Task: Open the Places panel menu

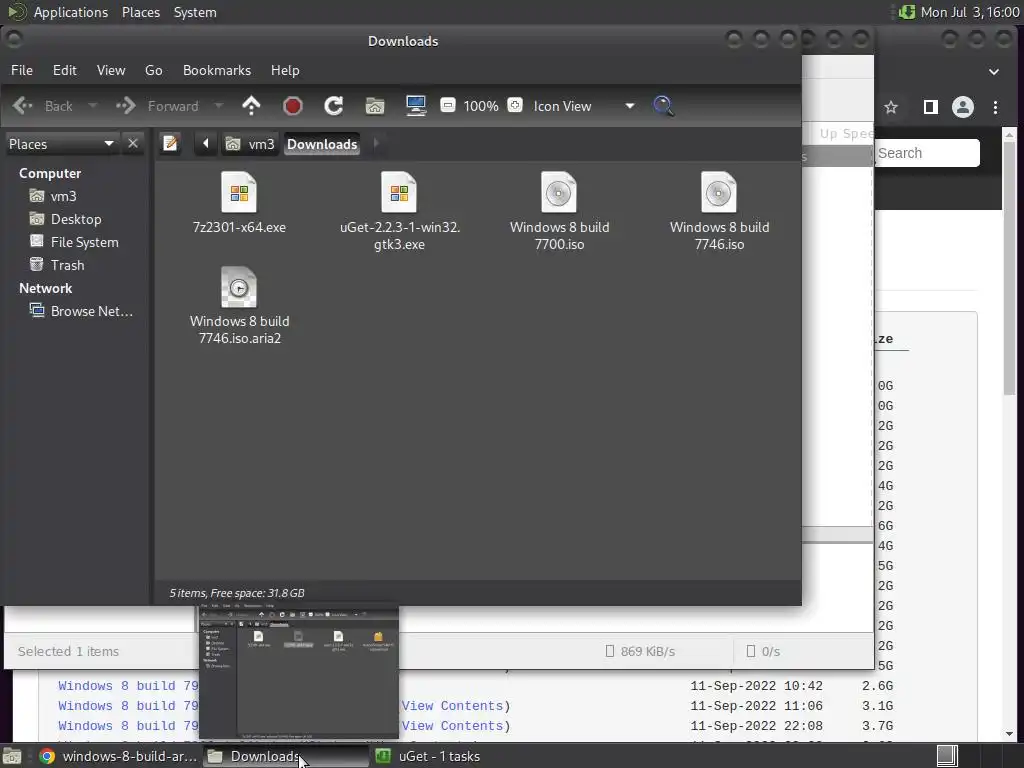Action: click(x=141, y=12)
